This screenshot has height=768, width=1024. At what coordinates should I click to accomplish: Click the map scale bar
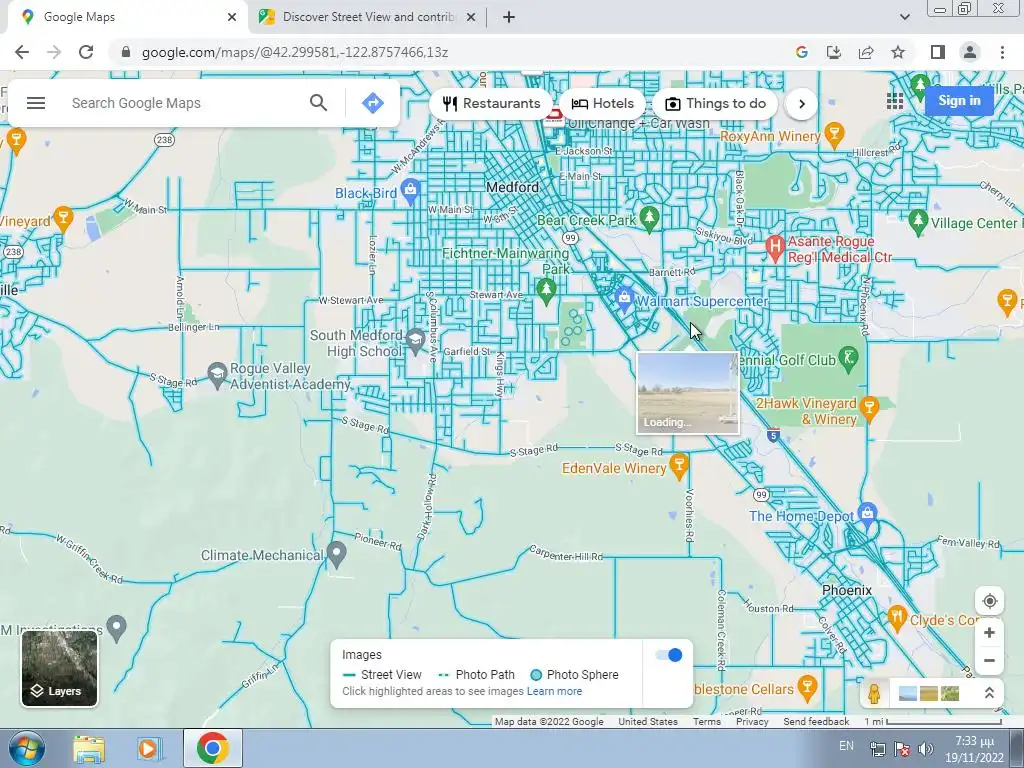point(943,722)
